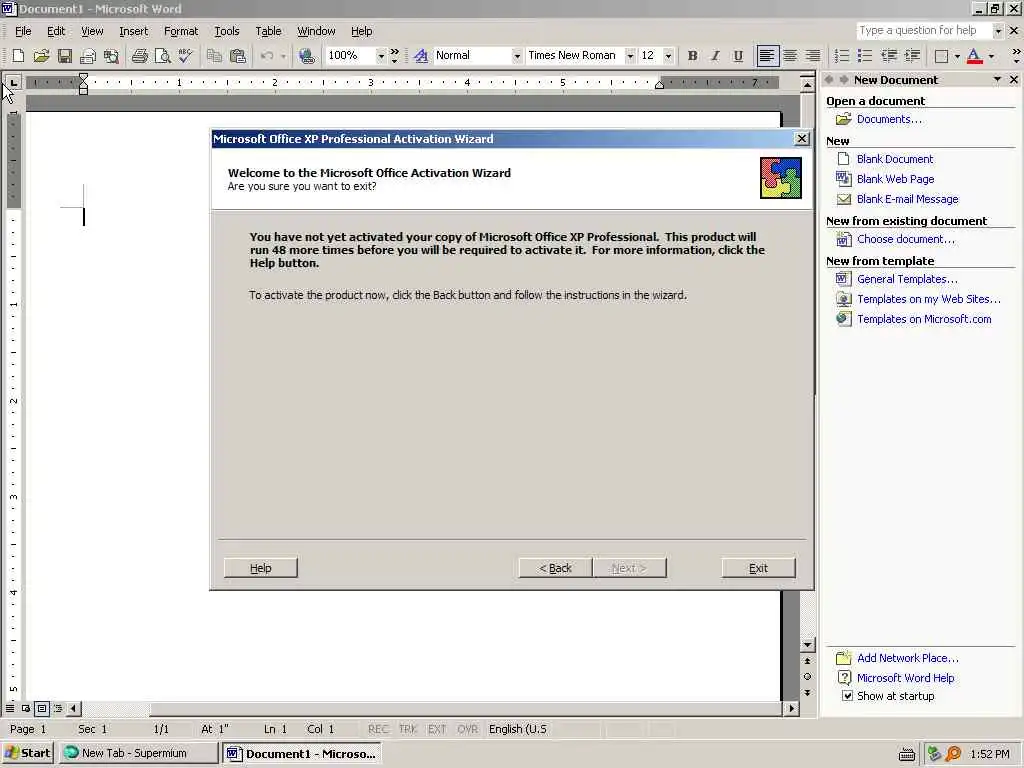Screen dimensions: 1024x768
Task: Click the Undo arrow icon
Action: coord(266,56)
